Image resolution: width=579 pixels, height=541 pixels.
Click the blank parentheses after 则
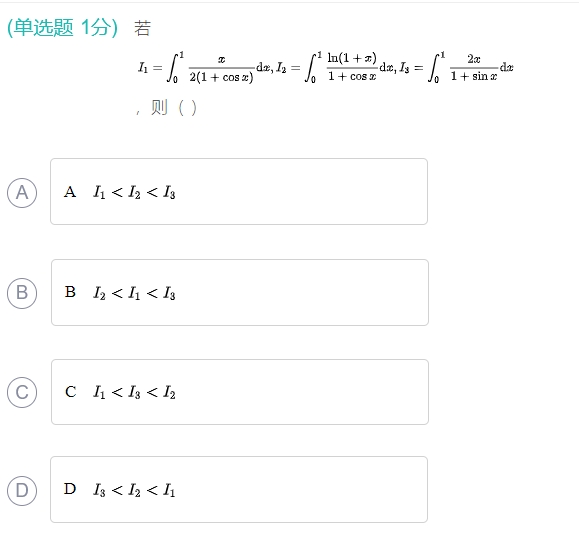(x=188, y=108)
